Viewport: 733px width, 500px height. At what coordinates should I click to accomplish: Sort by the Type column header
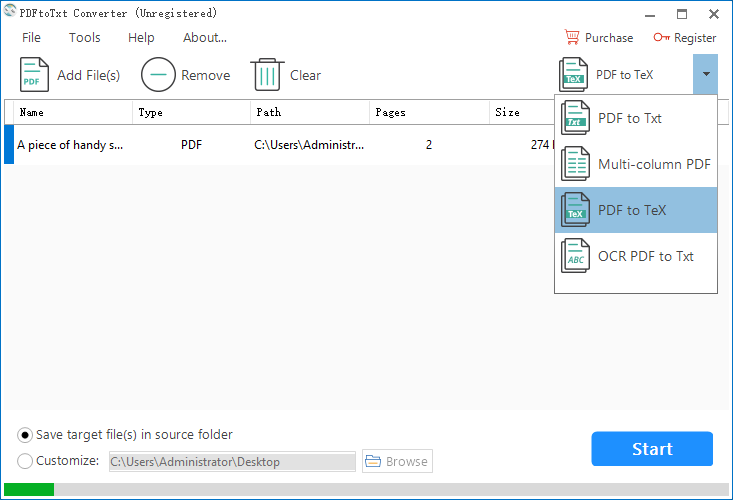pos(192,112)
